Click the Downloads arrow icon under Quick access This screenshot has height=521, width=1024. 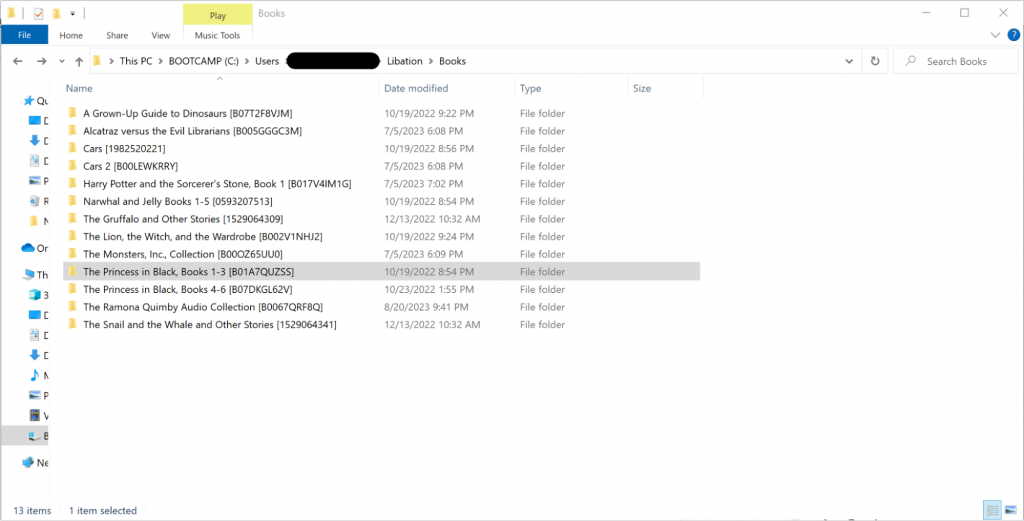click(35, 140)
